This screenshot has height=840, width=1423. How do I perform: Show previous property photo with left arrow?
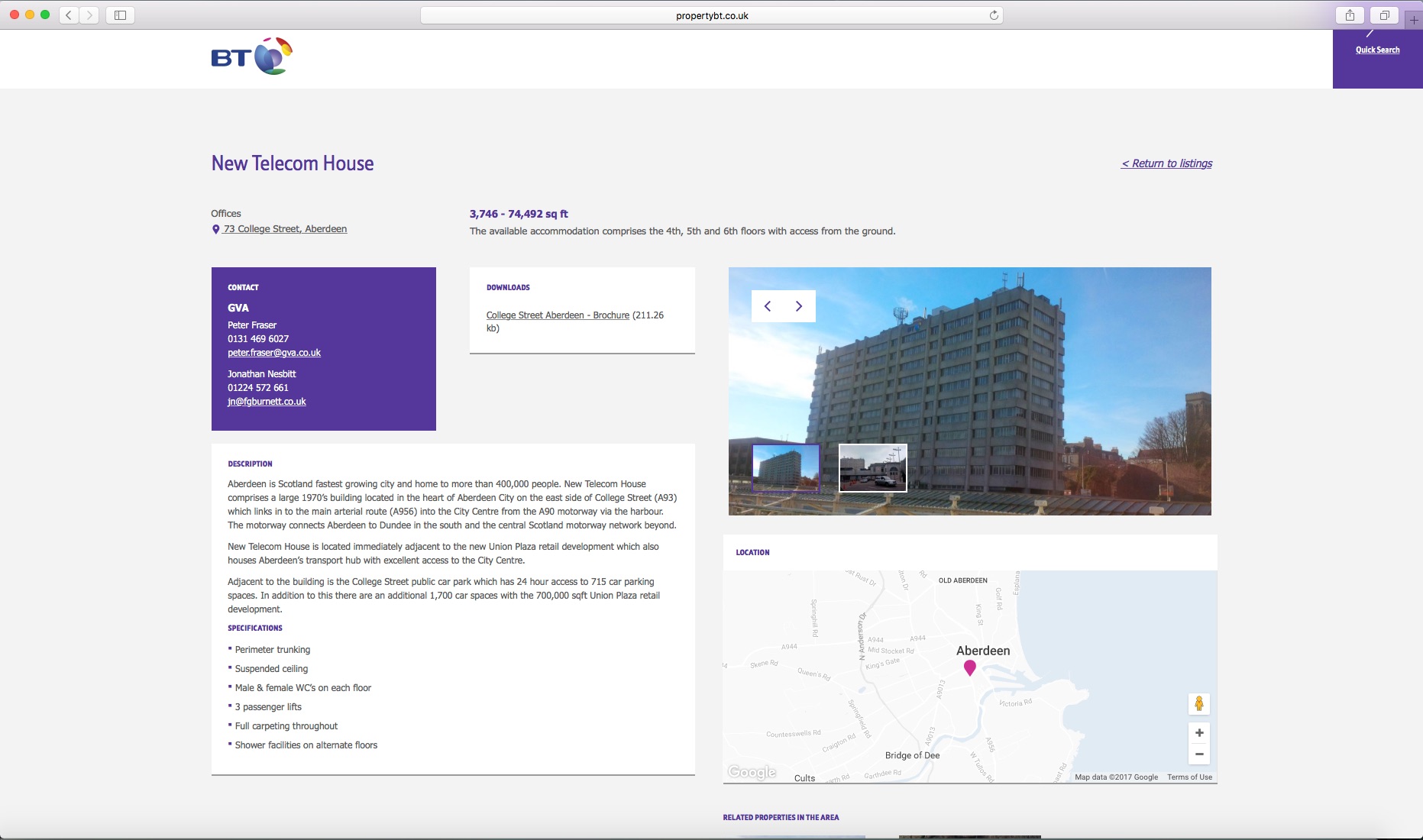coord(768,306)
